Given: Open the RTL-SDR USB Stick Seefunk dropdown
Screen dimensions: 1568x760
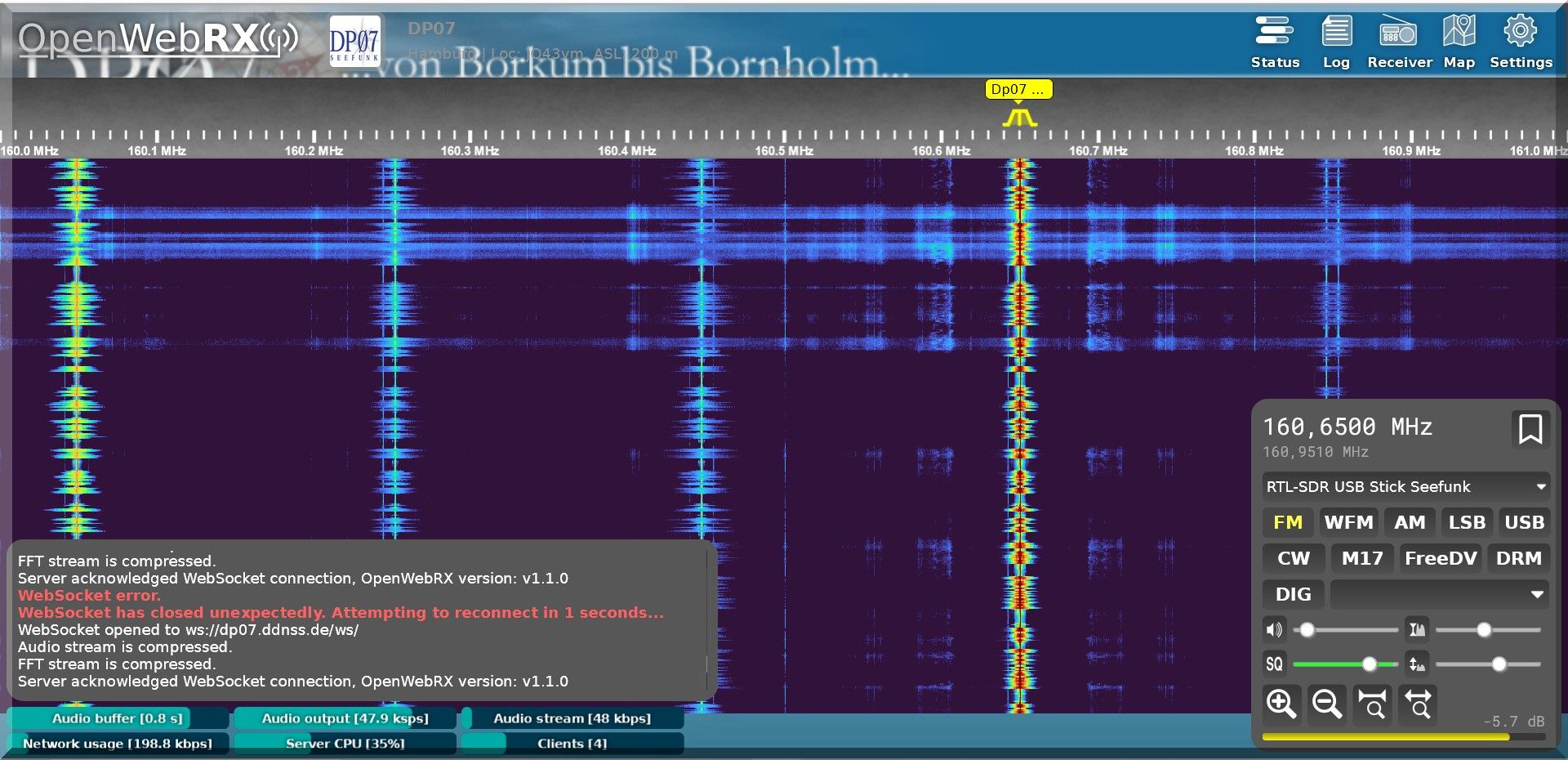Looking at the screenshot, I should pos(1405,486).
